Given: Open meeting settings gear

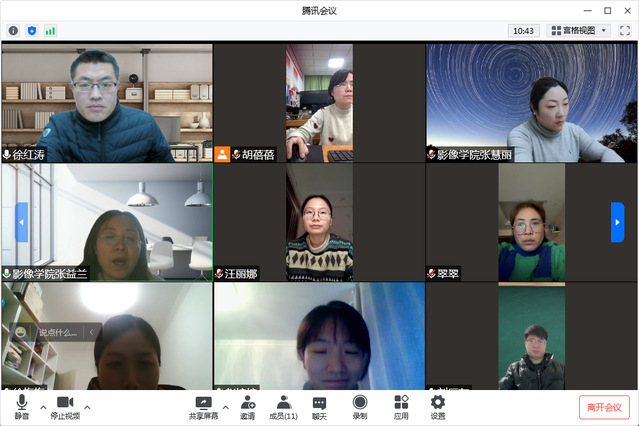Looking at the screenshot, I should pos(438,407).
